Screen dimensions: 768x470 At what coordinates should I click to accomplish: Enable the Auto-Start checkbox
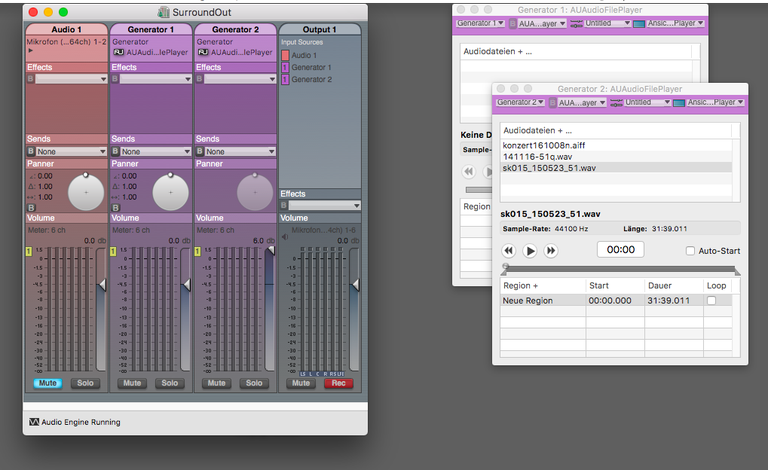pyautogui.click(x=690, y=251)
